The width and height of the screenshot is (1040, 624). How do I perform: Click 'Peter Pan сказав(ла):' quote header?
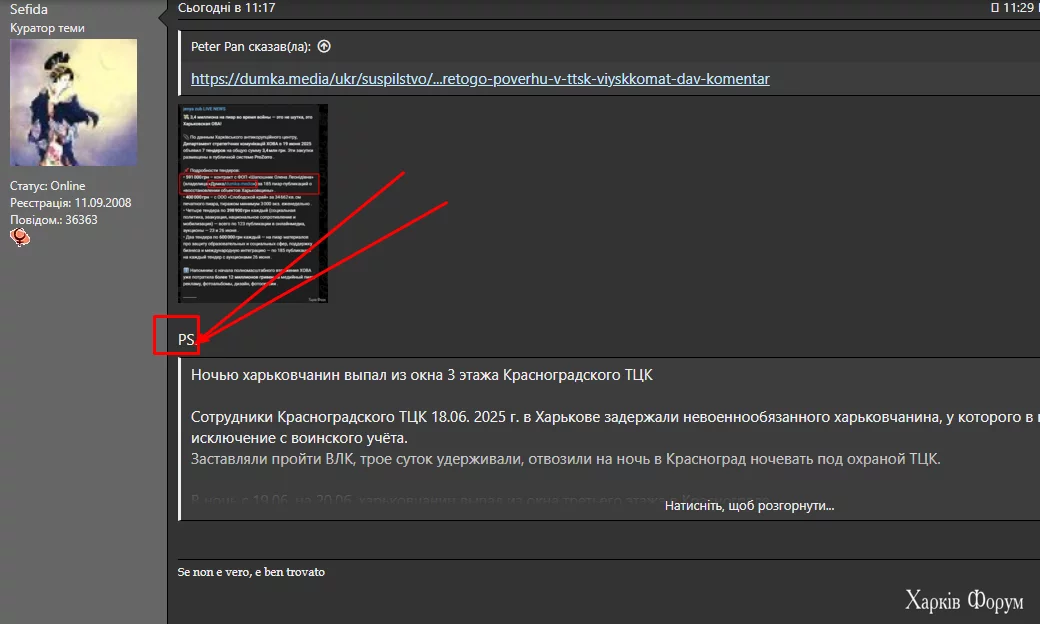pos(251,46)
